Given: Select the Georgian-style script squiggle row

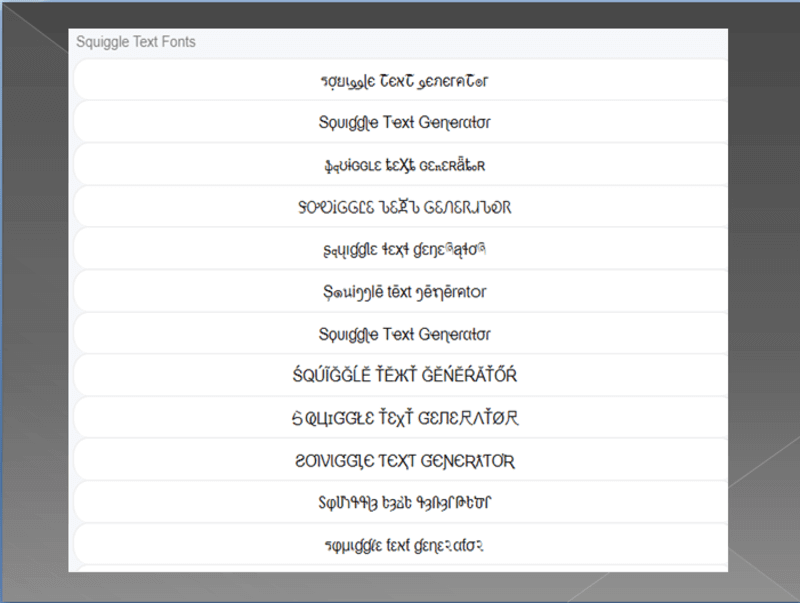Looking at the screenshot, I should [x=401, y=502].
